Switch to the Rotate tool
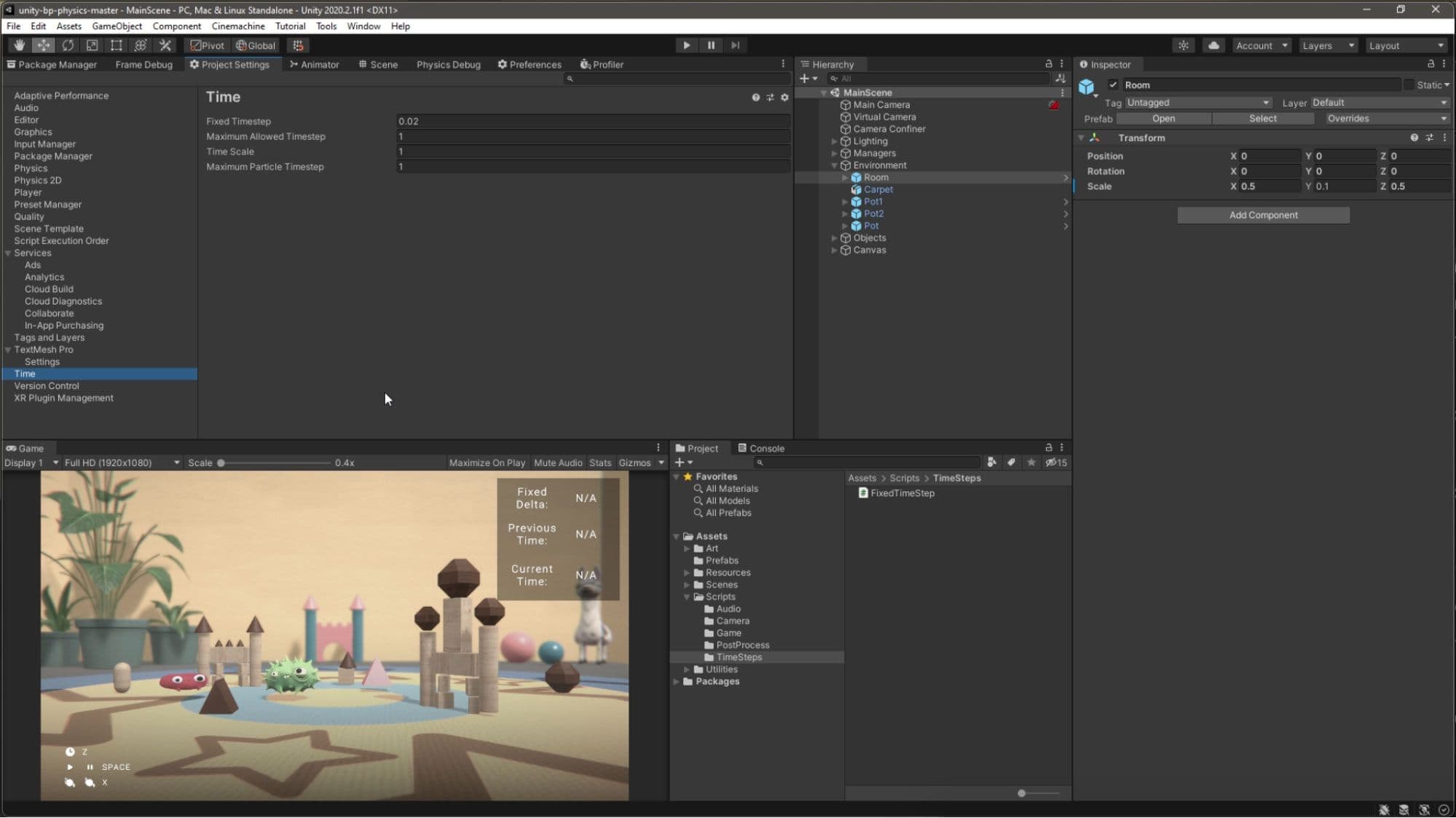This screenshot has width=1456, height=818. (x=68, y=45)
